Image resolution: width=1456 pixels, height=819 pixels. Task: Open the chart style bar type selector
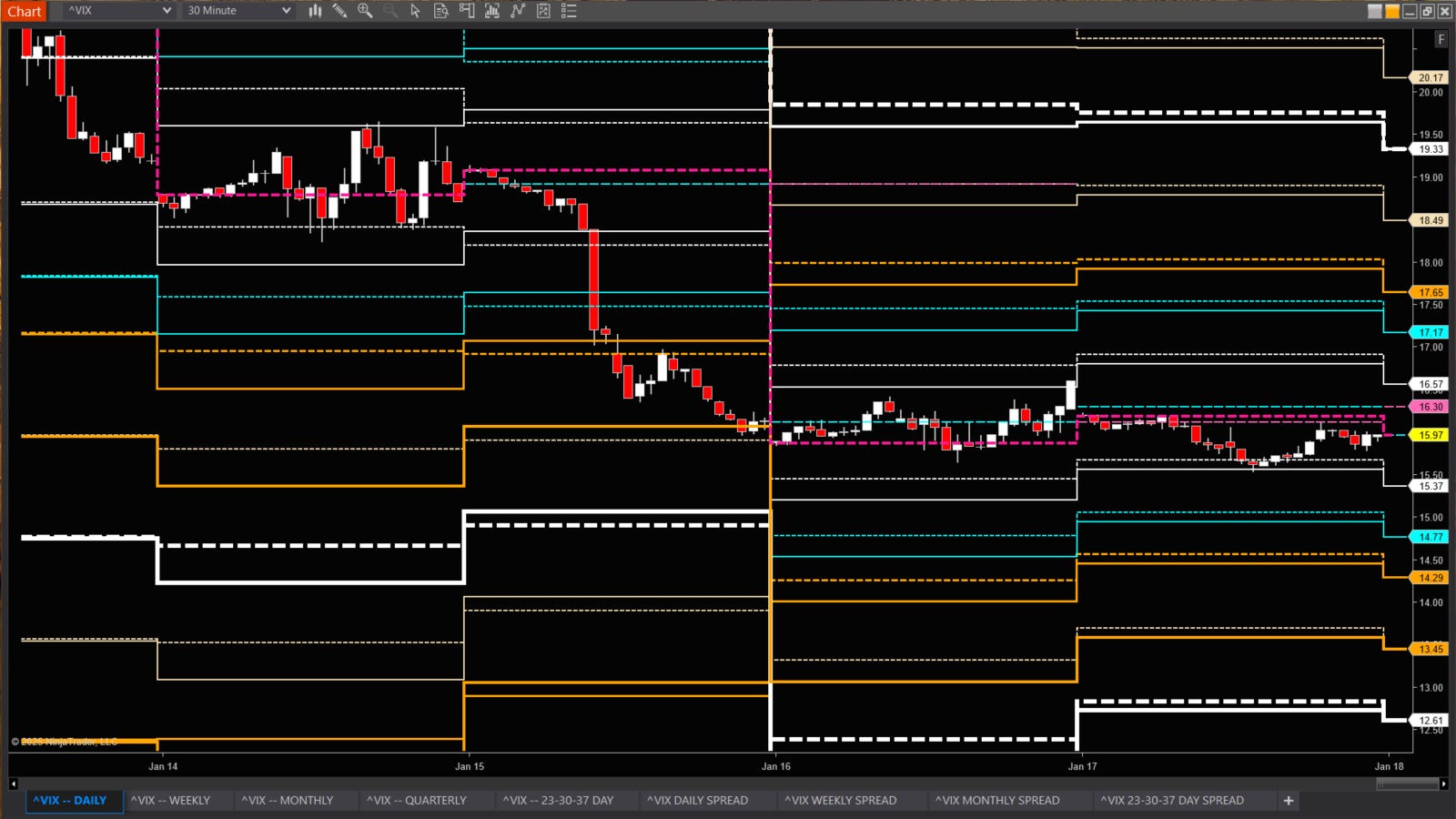click(x=315, y=11)
